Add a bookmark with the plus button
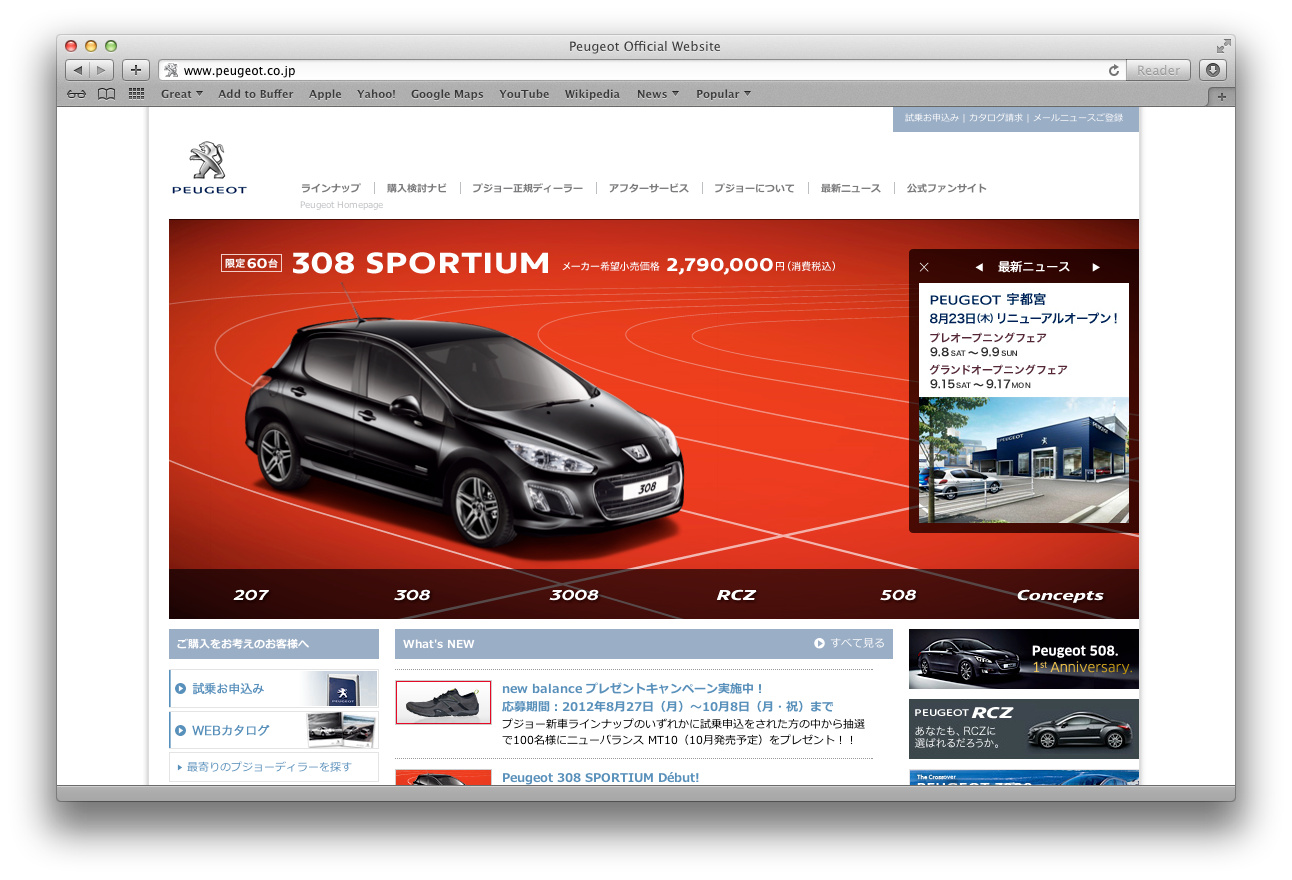This screenshot has height=880, width=1292. click(136, 70)
